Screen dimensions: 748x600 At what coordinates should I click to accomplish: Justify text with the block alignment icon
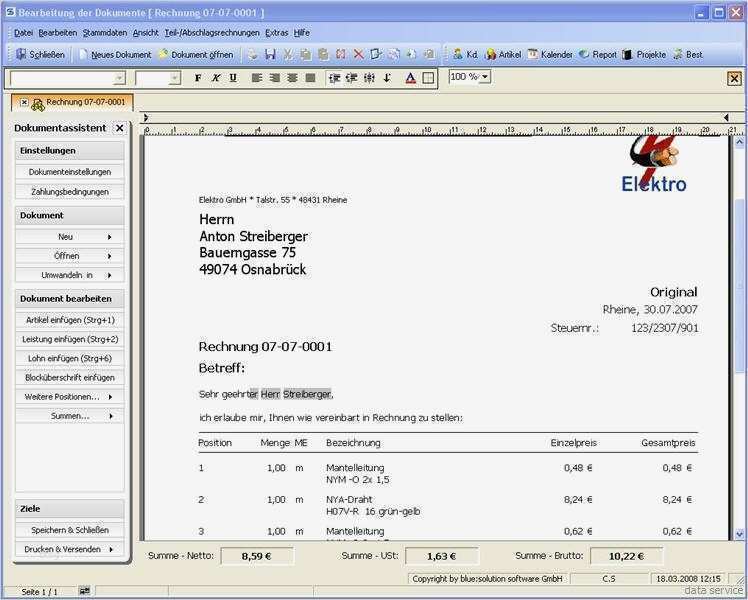point(310,78)
